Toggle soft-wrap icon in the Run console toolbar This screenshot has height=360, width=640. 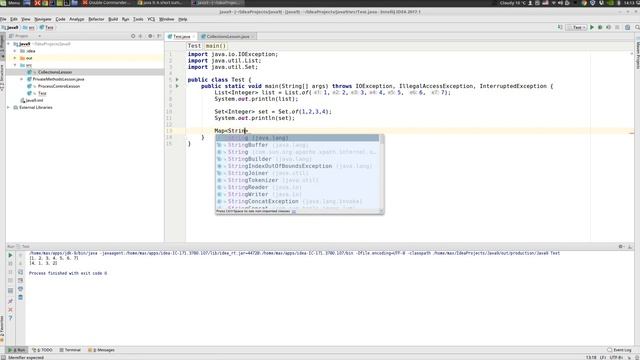[x=20, y=272]
